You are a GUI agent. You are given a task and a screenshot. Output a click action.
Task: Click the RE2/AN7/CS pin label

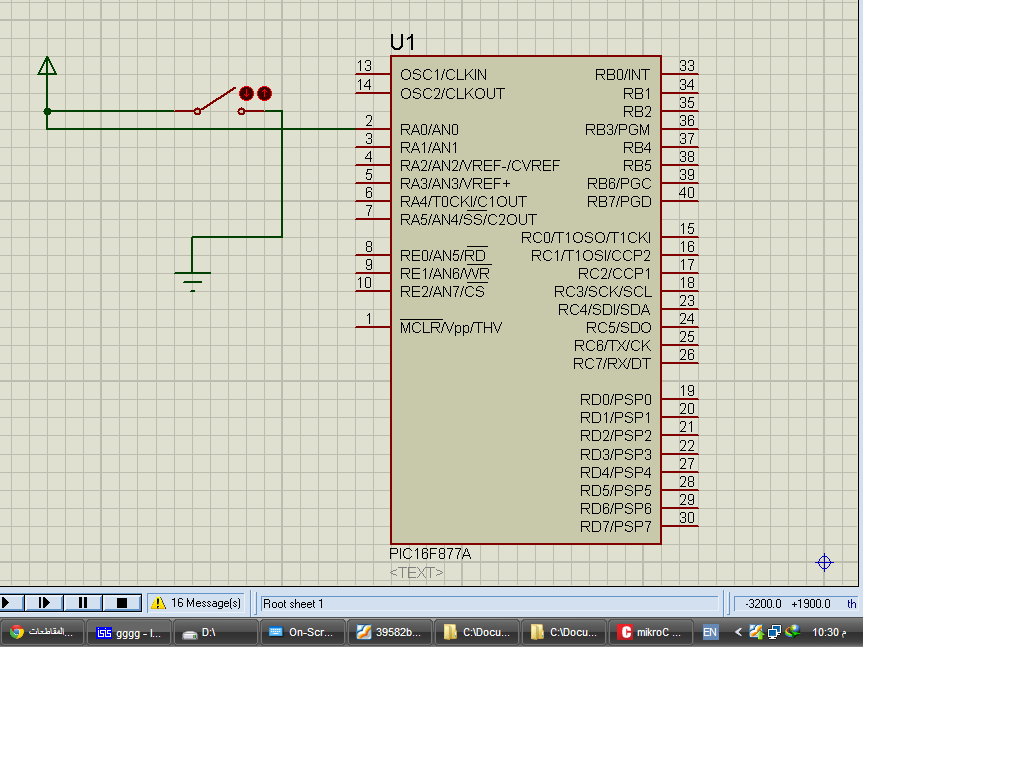pyautogui.click(x=442, y=291)
